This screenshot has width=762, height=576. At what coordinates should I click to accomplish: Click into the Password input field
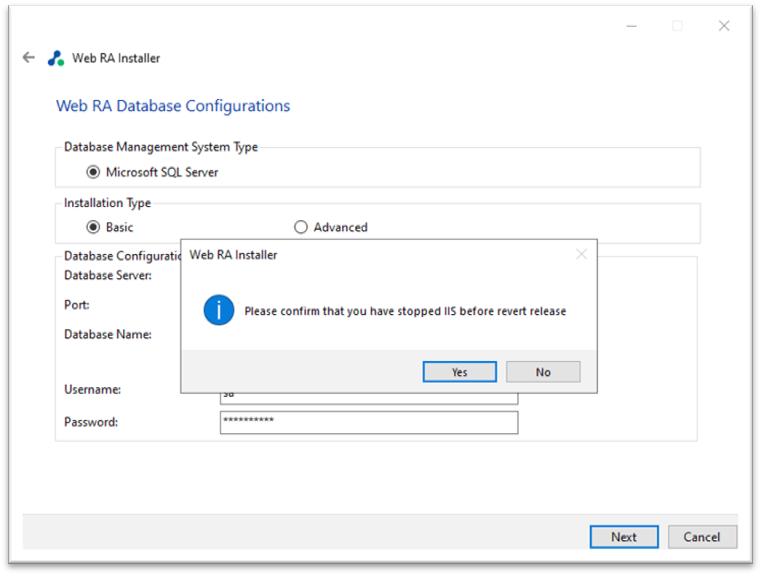pyautogui.click(x=369, y=422)
